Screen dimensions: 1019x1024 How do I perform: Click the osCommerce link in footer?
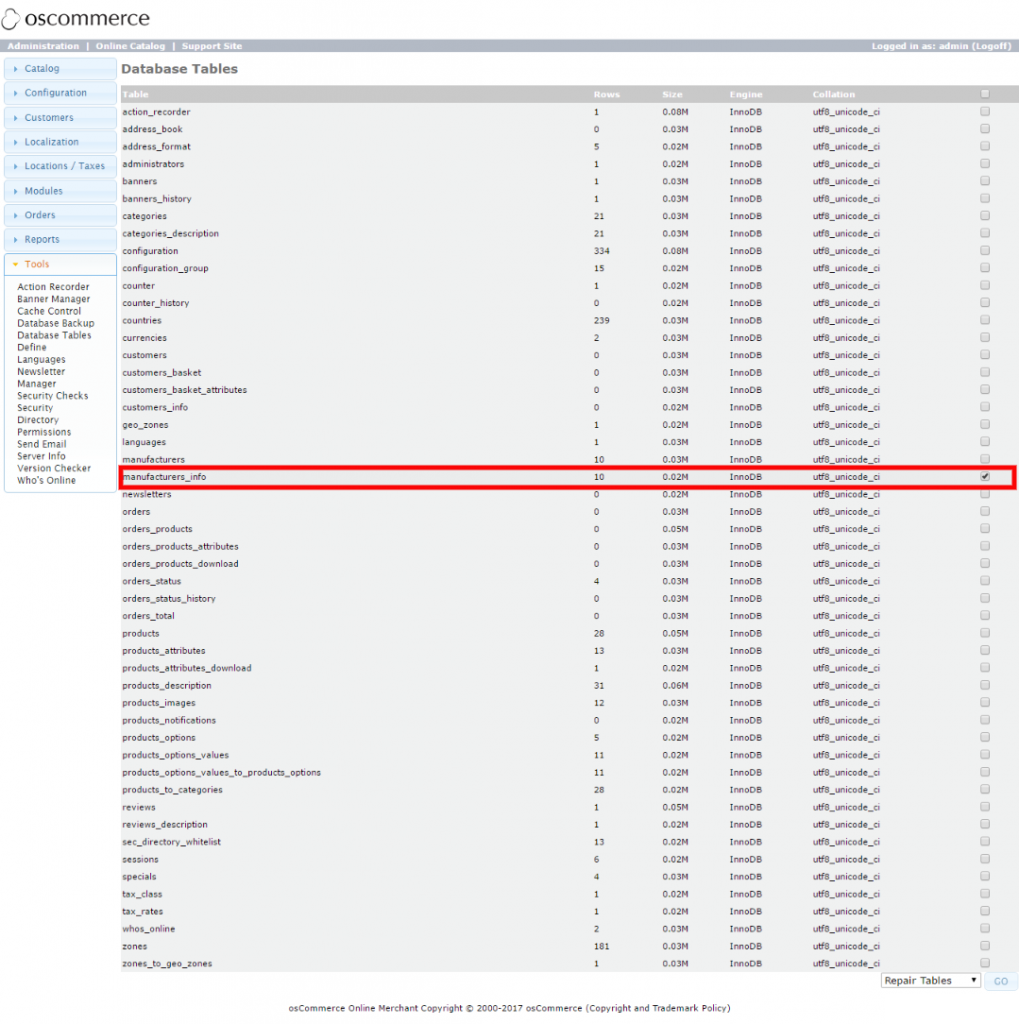coord(553,1008)
